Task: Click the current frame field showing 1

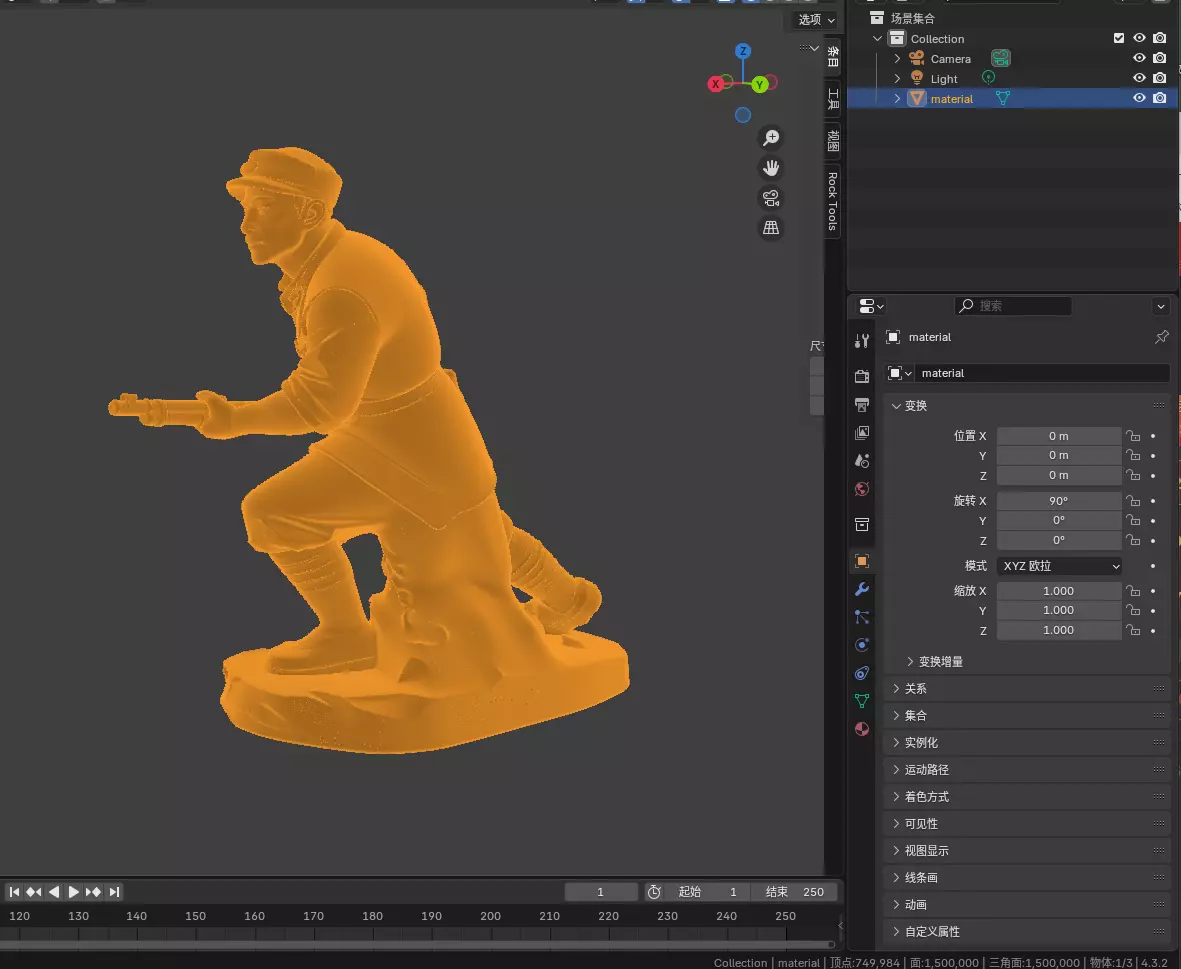Action: click(601, 891)
